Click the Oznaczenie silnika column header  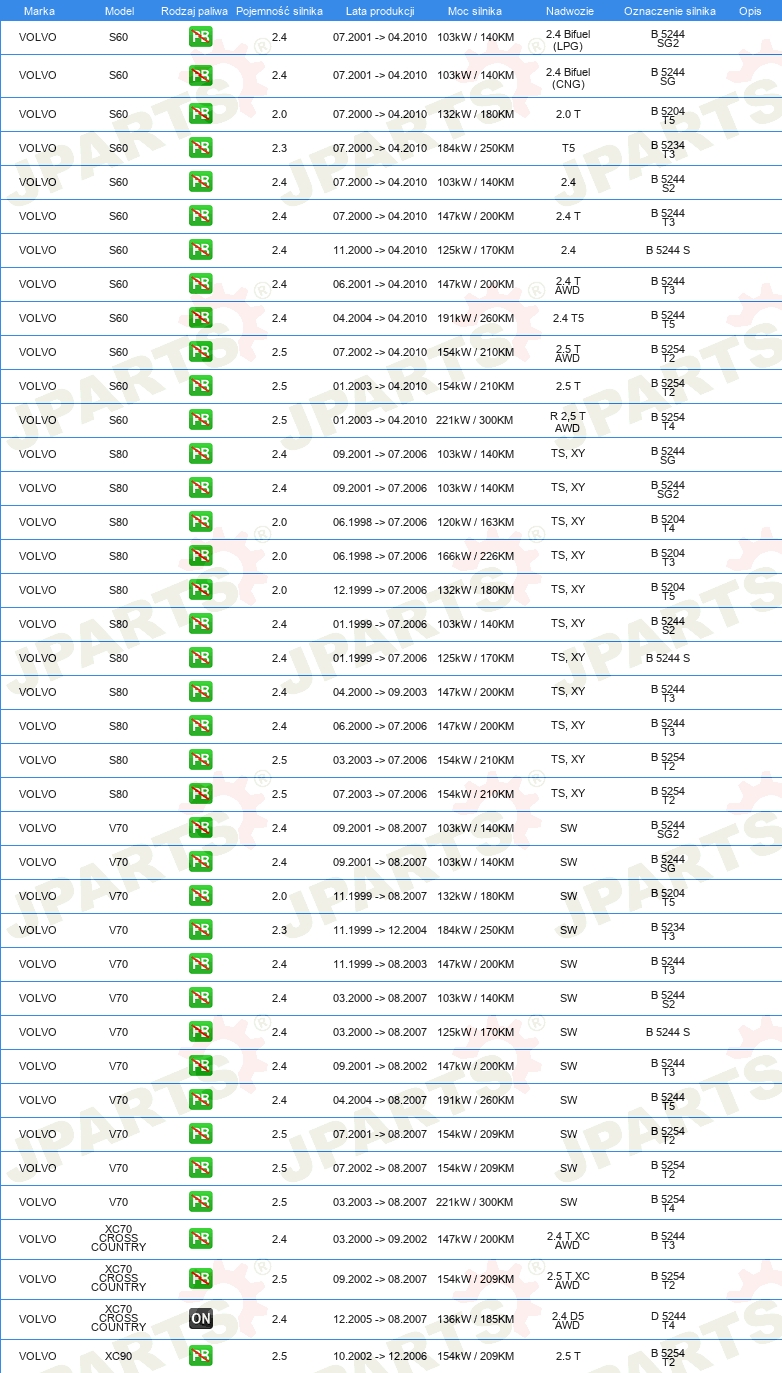pos(669,10)
